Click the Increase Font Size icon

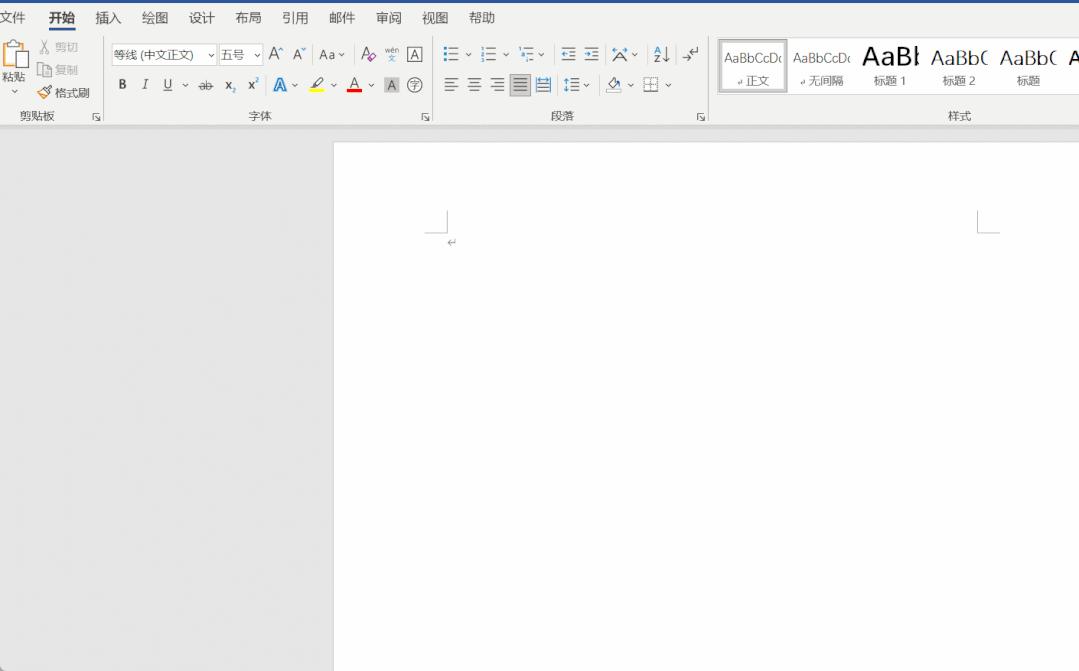[x=276, y=55]
